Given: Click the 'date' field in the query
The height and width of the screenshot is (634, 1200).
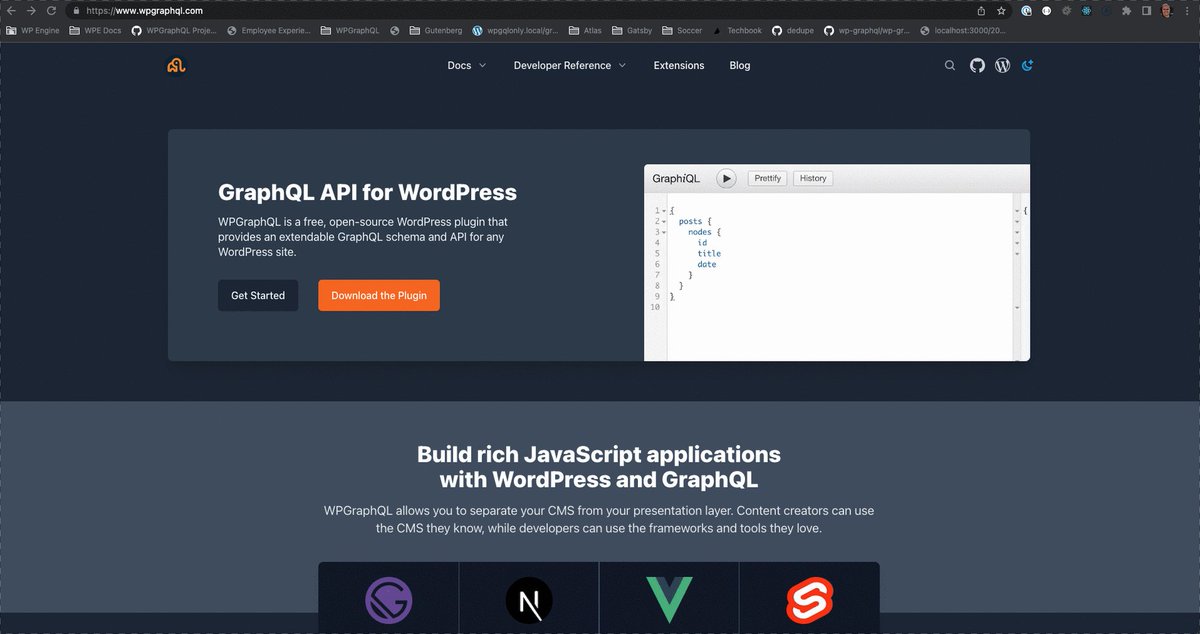Looking at the screenshot, I should [x=707, y=264].
